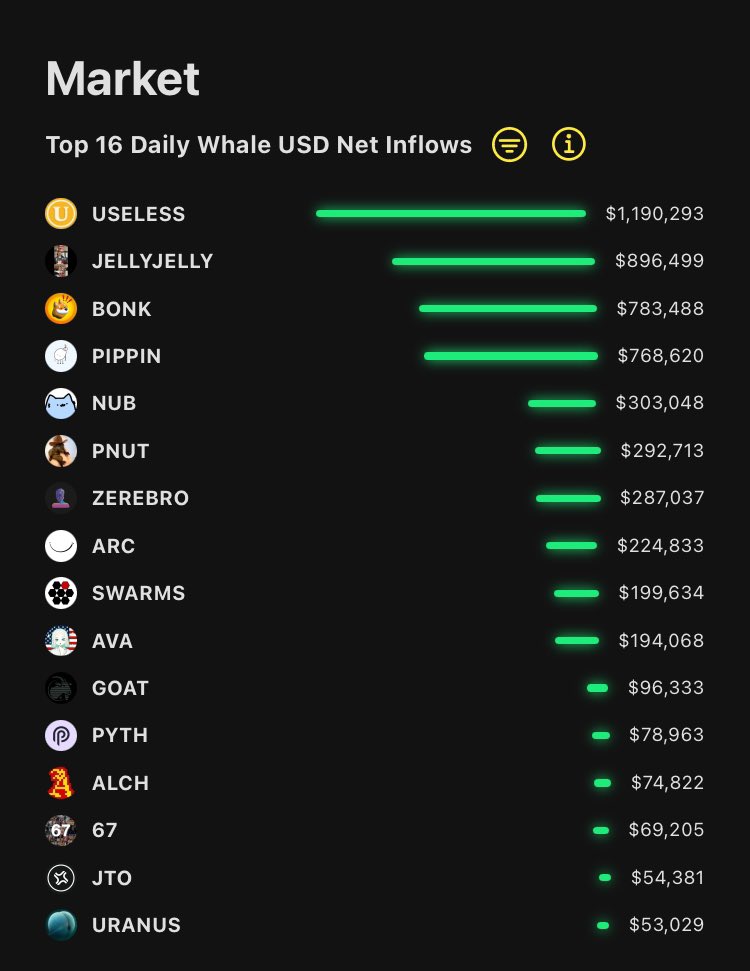Click the PIPPIN token icon
750x971 pixels.
pos(61,356)
